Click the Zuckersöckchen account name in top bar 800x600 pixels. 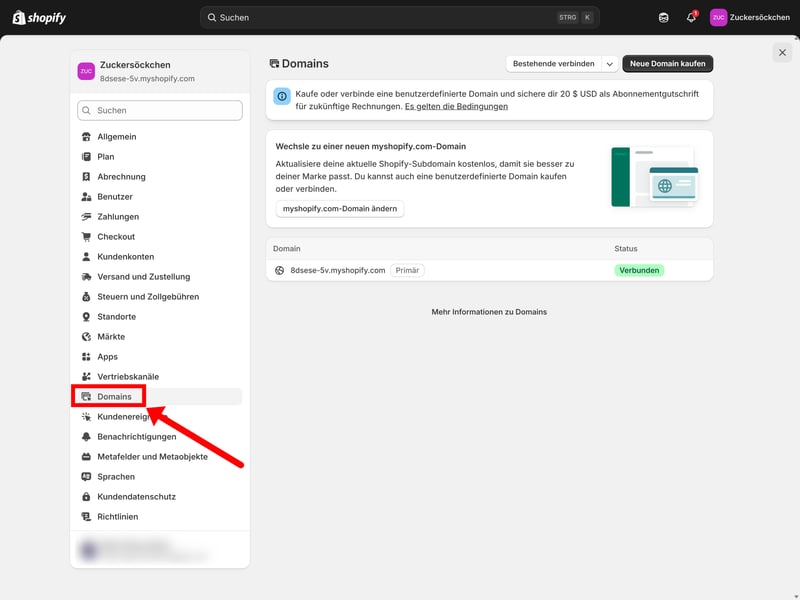[760, 17]
